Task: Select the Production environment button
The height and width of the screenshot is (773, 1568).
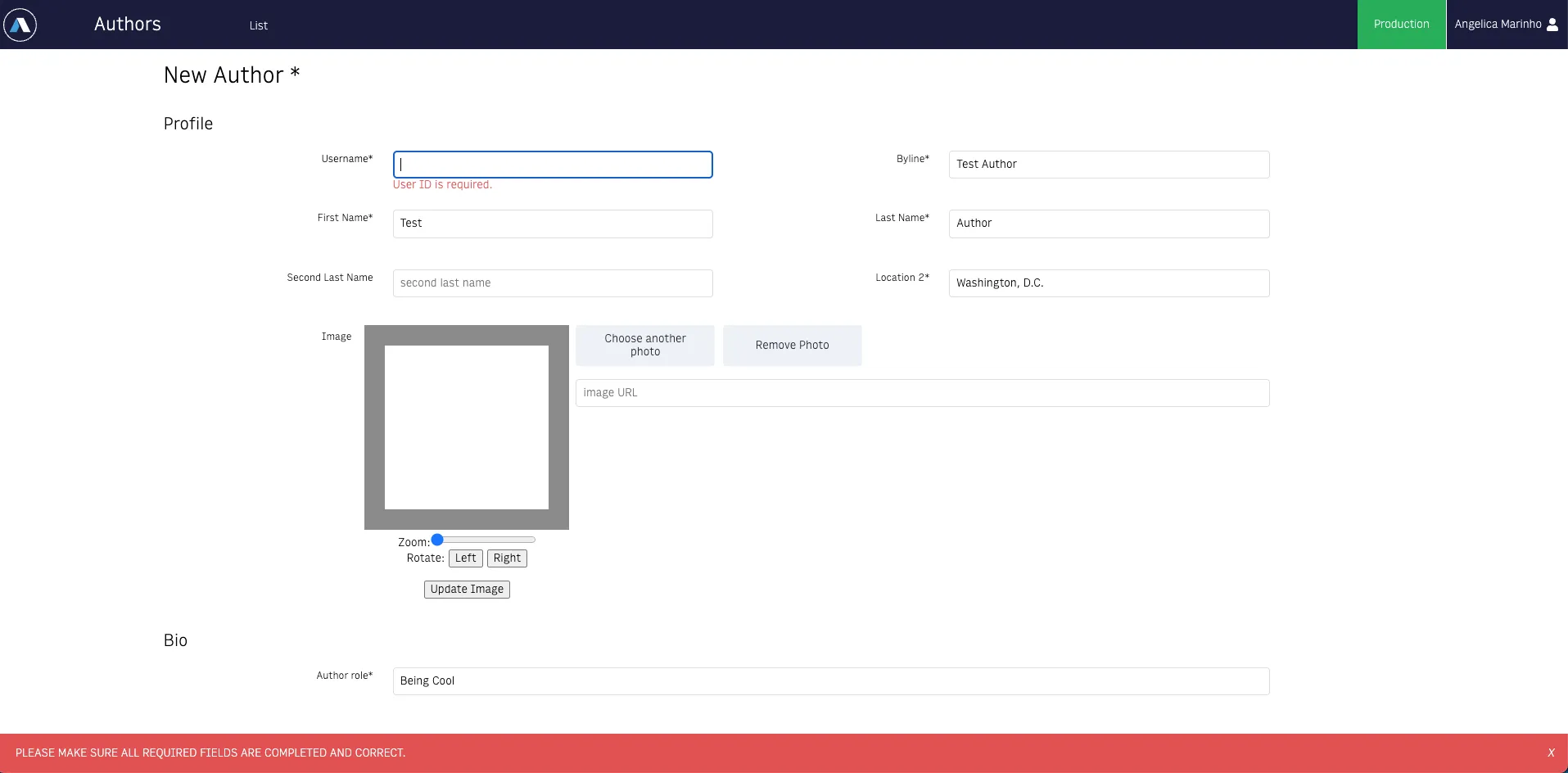Action: [1402, 25]
